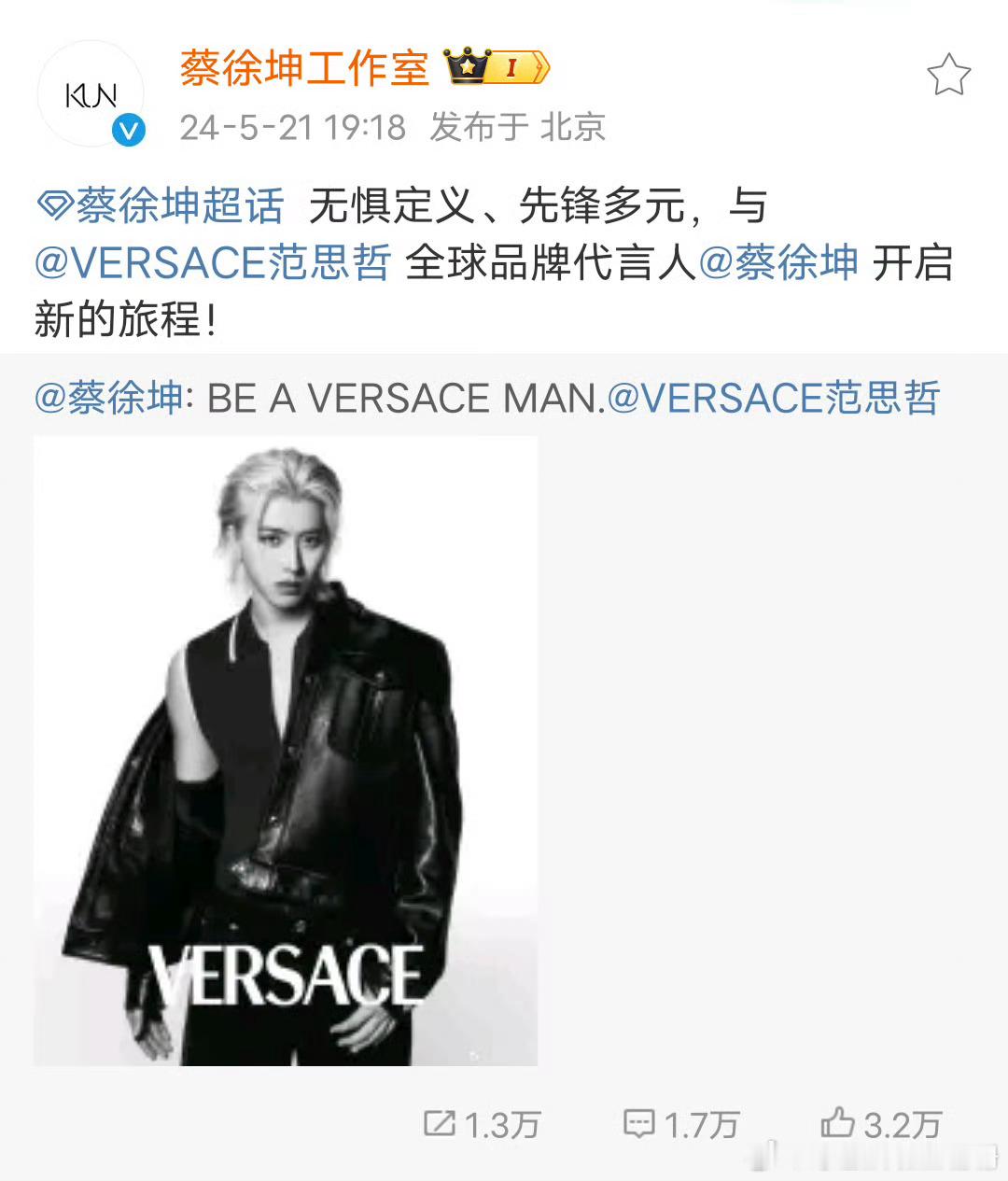Open @VERSACE范思哲 mention in reposted post
The width and height of the screenshot is (1008, 1181).
tap(774, 398)
